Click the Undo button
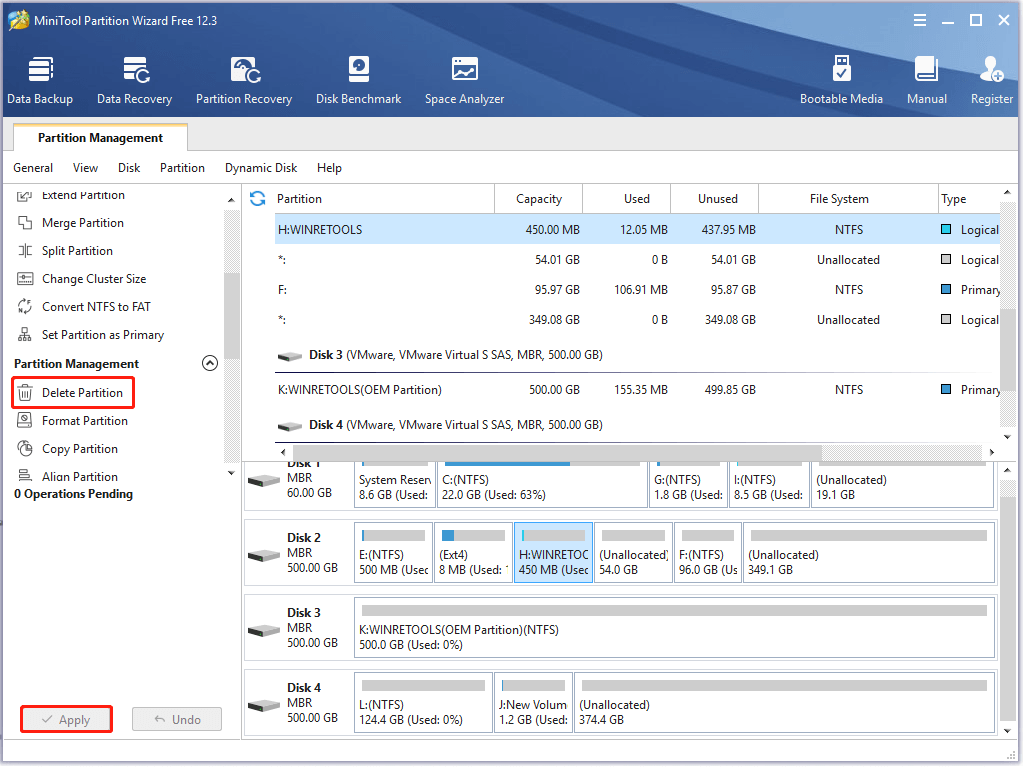This screenshot has height=767, width=1023. [x=177, y=719]
